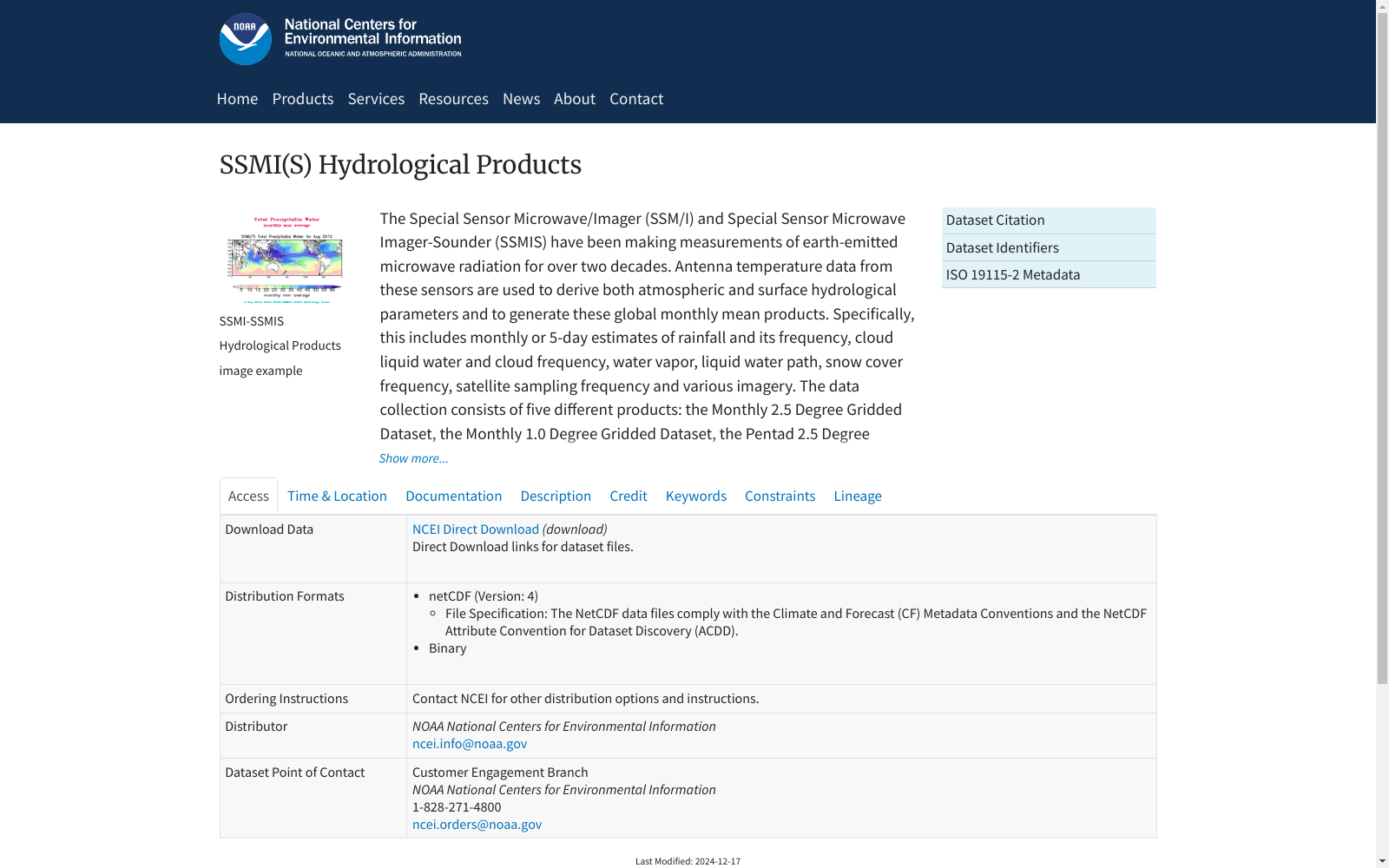Expand the ISO 19115-2 Metadata section
This screenshot has width=1389, height=868.
point(1049,274)
